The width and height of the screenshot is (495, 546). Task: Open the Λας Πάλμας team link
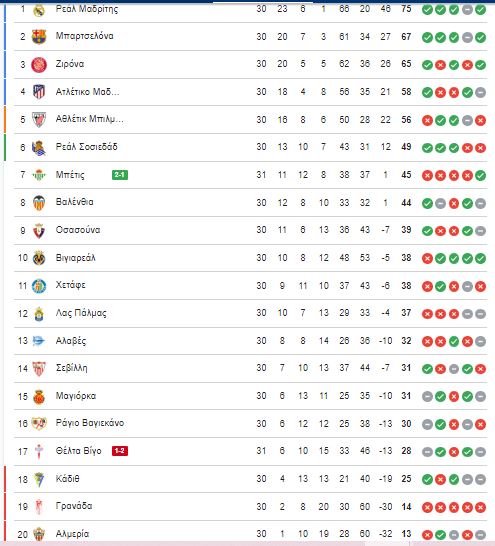[81, 313]
